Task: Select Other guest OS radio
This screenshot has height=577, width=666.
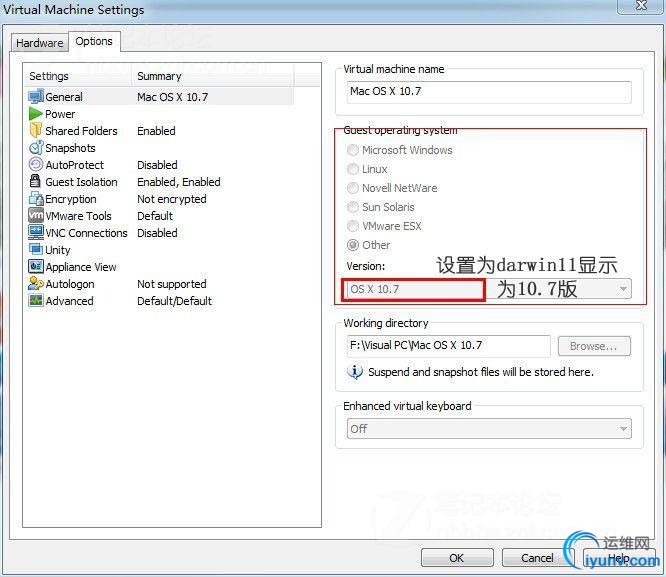Action: [353, 245]
